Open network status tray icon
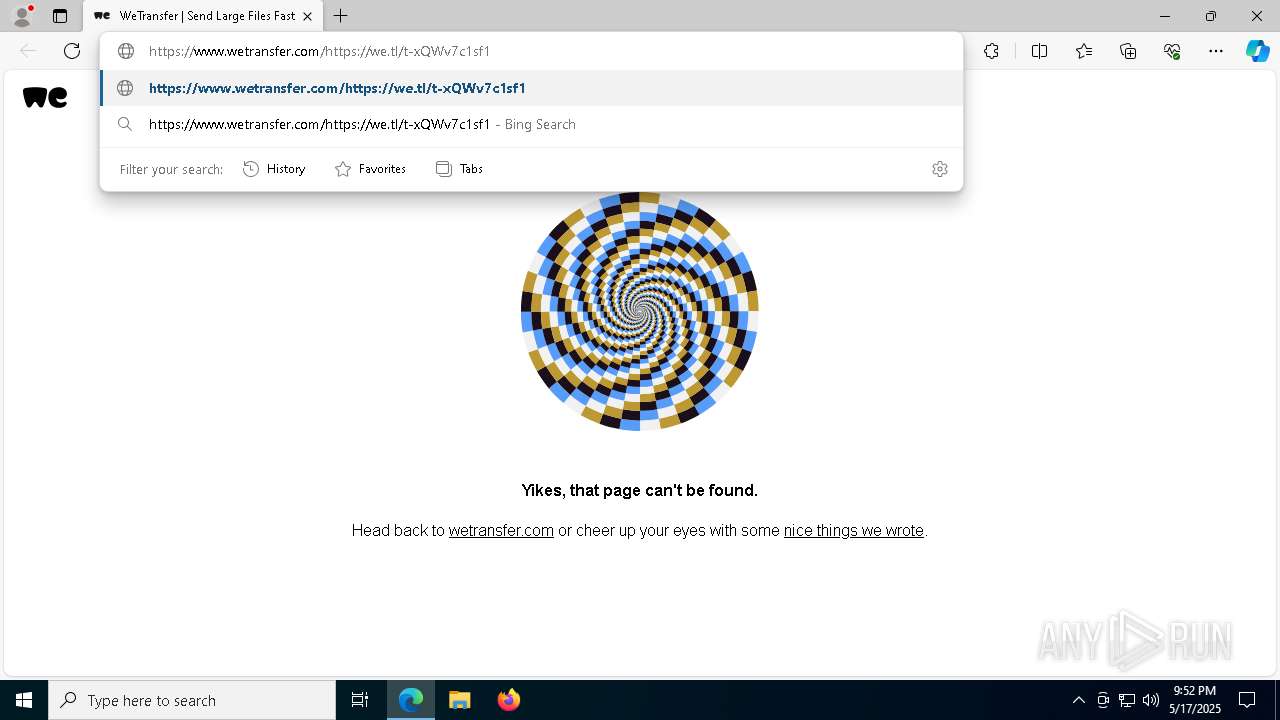Screen dimensions: 1280x720 1127,700
